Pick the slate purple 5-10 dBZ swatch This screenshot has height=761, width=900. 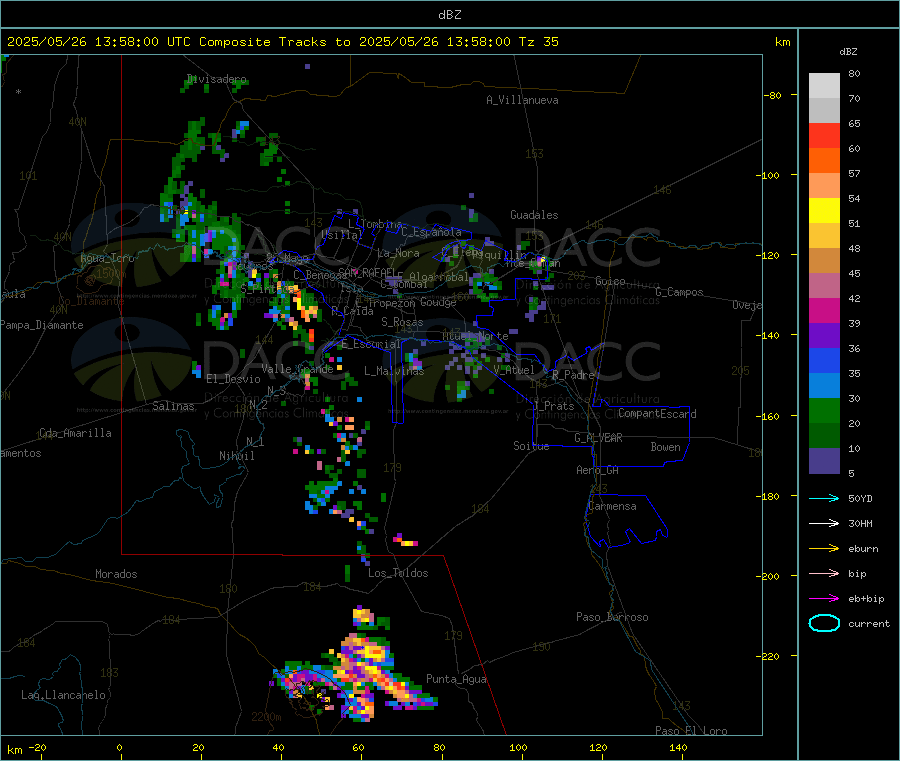tap(824, 461)
